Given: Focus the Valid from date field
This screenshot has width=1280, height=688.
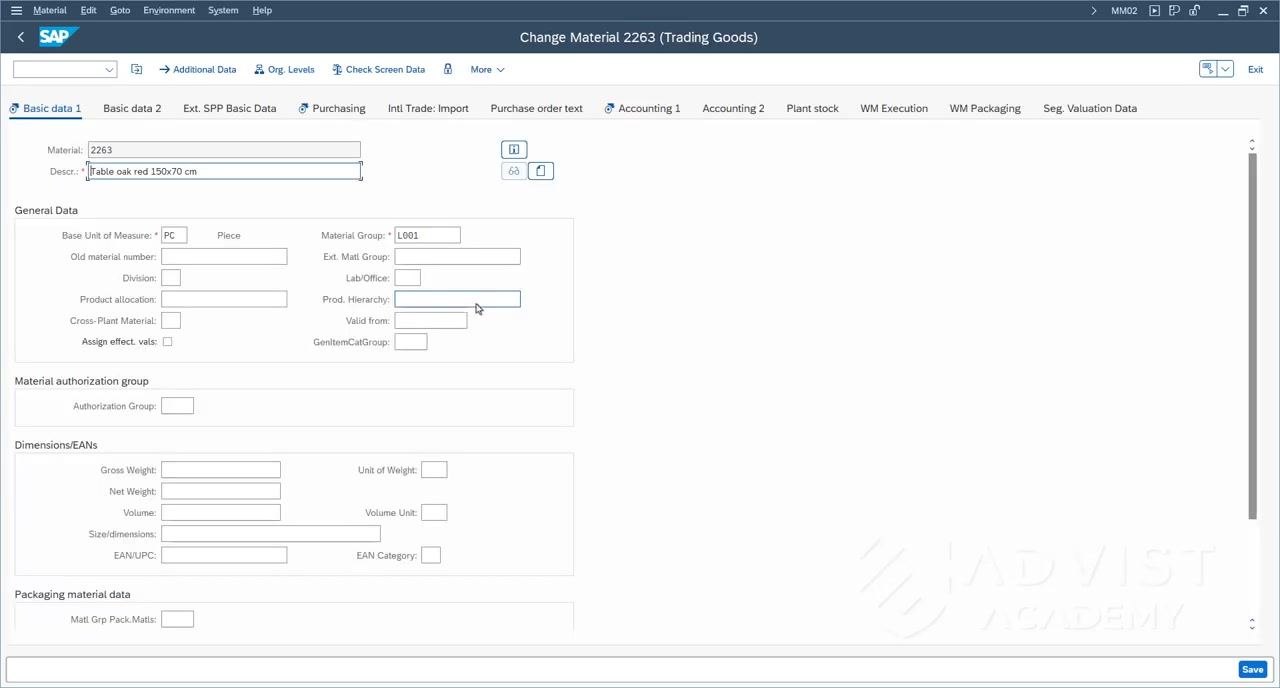Looking at the screenshot, I should click(430, 321).
